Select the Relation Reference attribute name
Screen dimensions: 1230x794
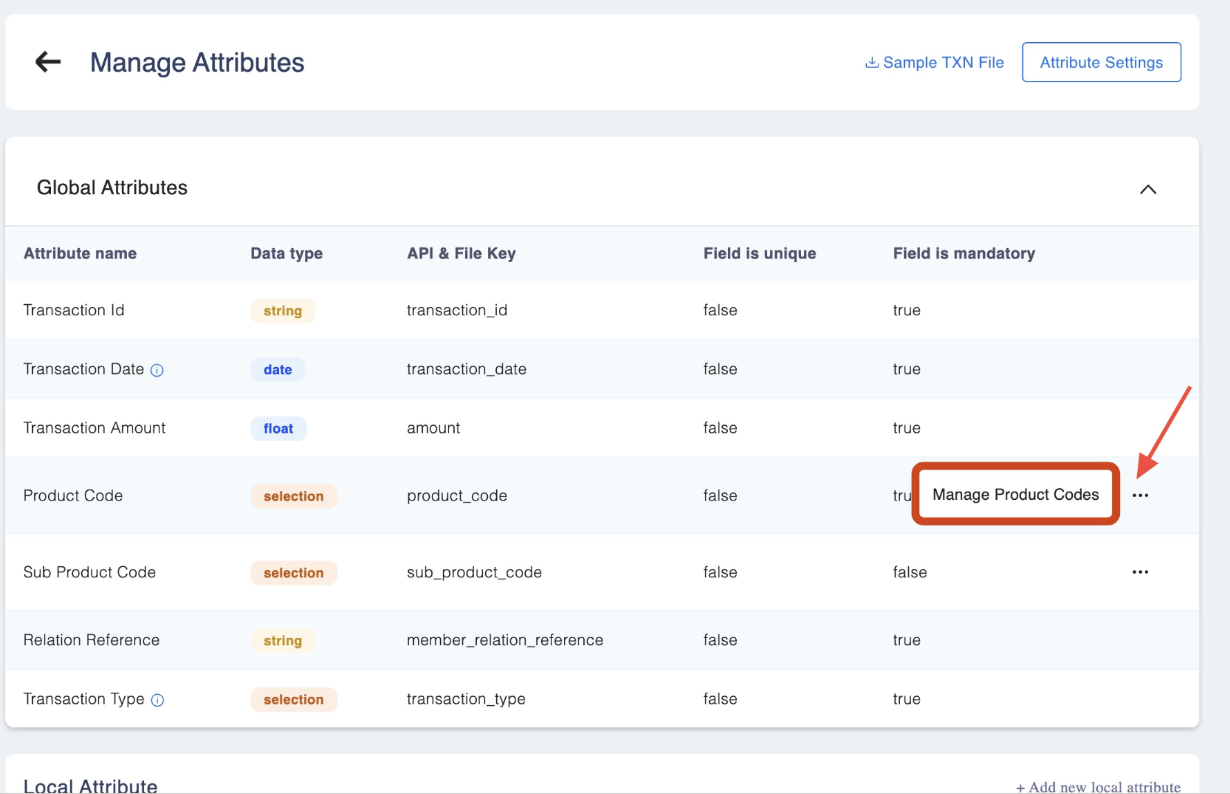pos(91,640)
